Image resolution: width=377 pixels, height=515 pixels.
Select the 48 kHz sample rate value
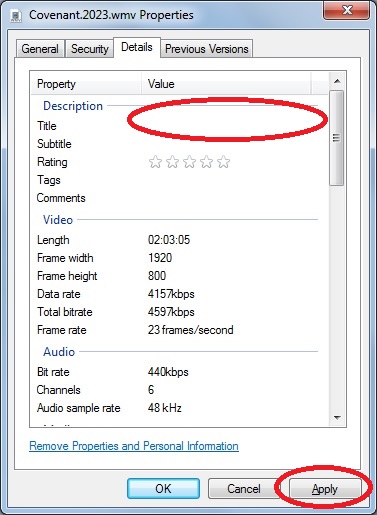coord(165,408)
